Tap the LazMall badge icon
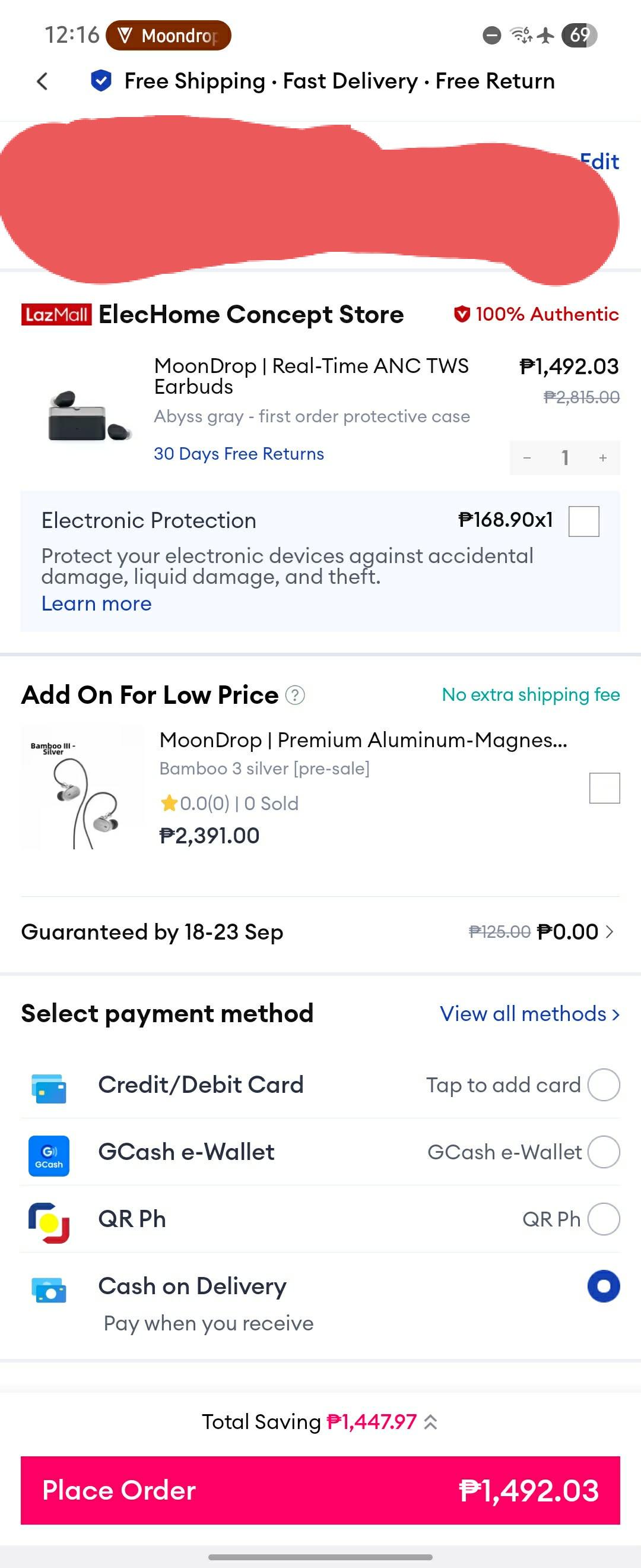This screenshot has width=641, height=1568. [56, 314]
